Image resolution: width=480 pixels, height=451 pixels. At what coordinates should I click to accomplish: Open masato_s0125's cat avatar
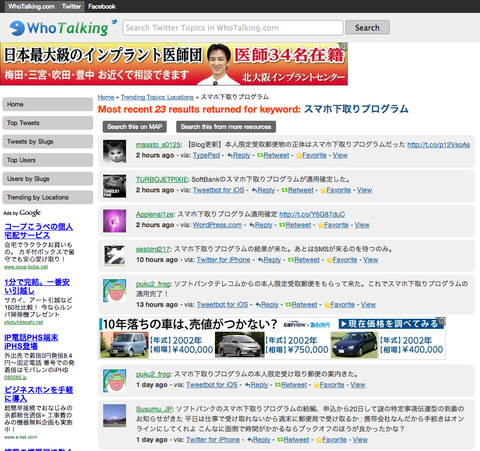(114, 152)
